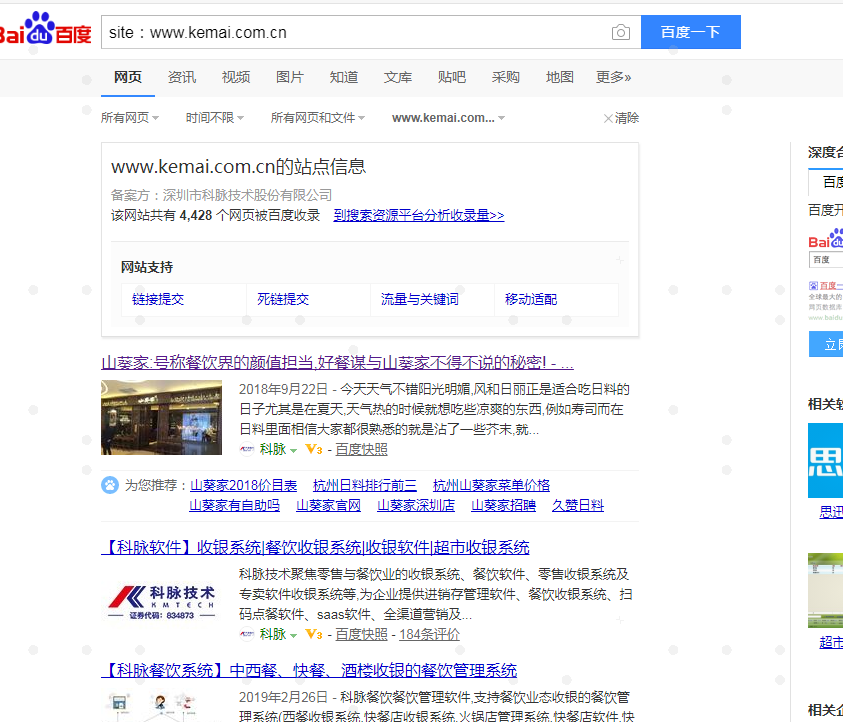Open 184条评价 reviews link
Viewport: 843px width, 722px height.
430,634
